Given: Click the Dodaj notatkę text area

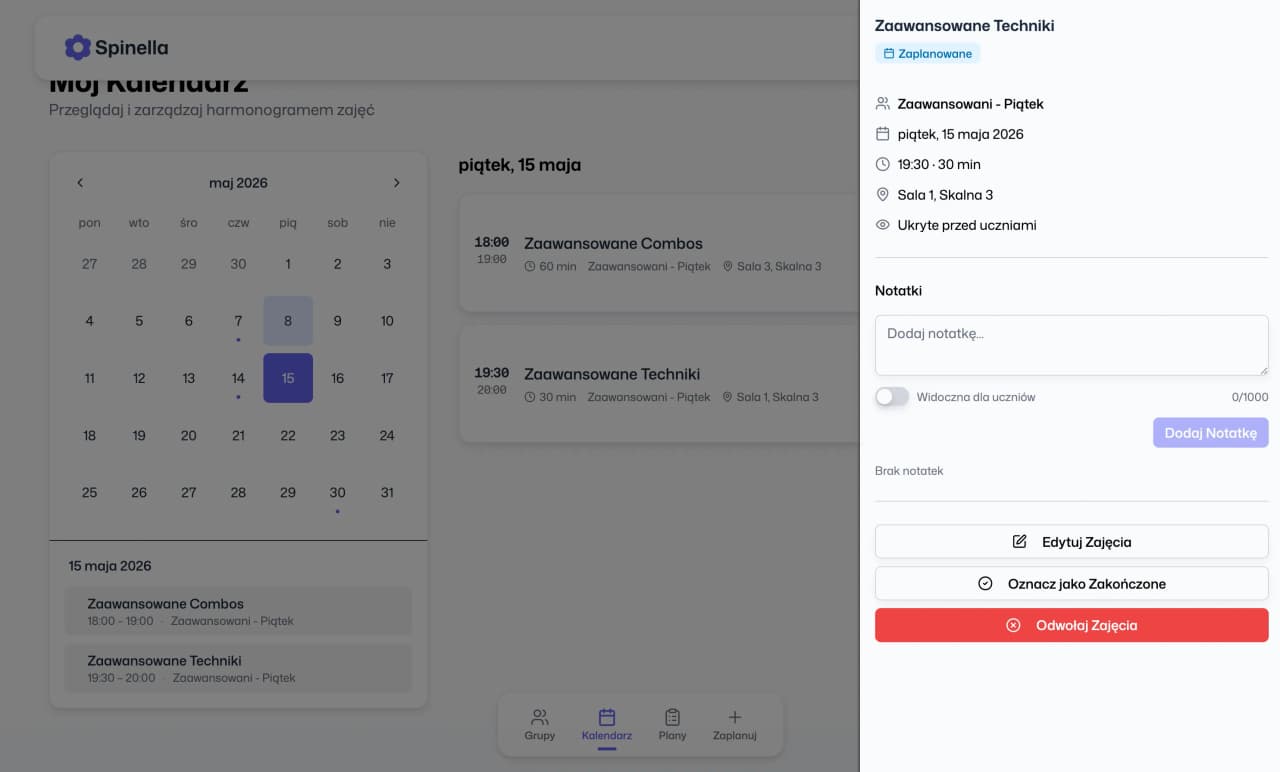Looking at the screenshot, I should coord(1071,346).
